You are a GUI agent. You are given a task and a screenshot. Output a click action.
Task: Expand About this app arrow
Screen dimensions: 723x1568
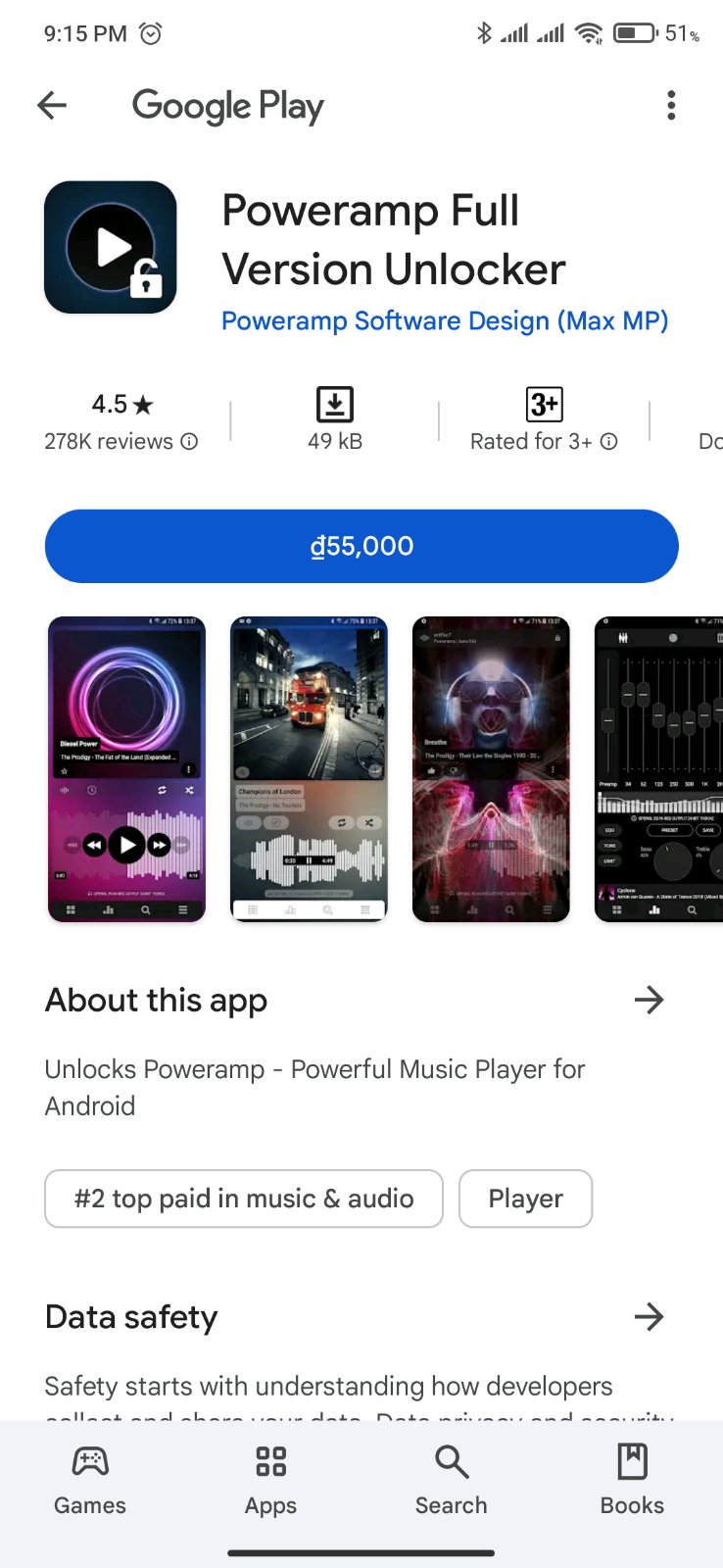[x=649, y=1000]
